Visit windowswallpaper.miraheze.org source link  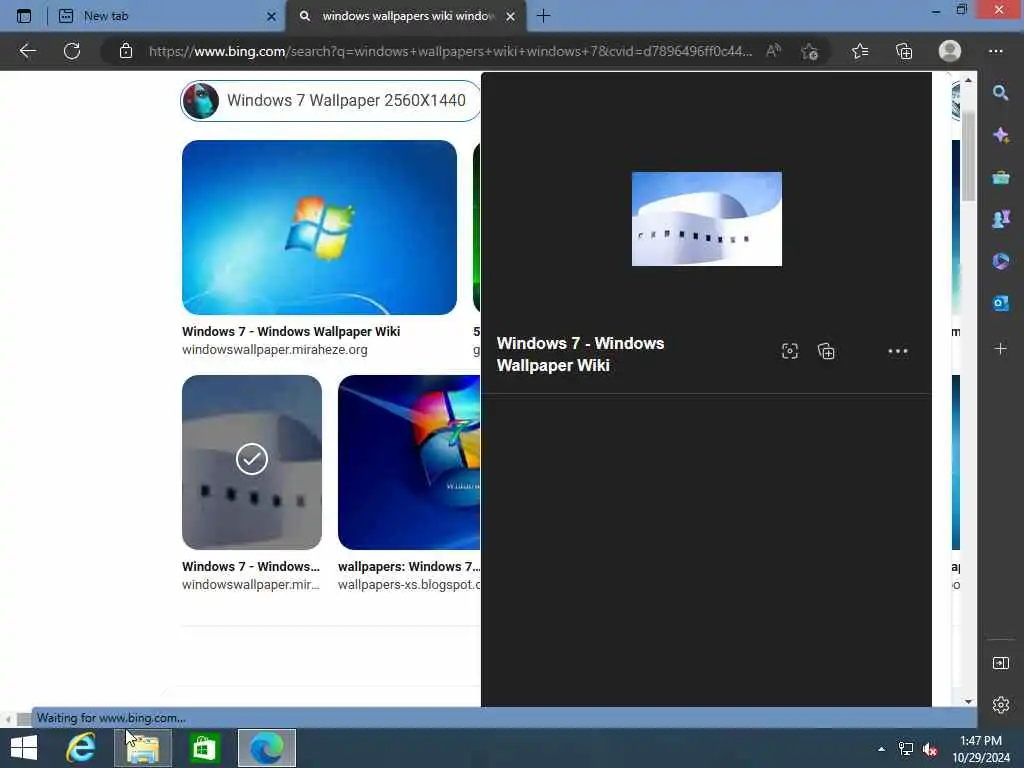click(274, 350)
